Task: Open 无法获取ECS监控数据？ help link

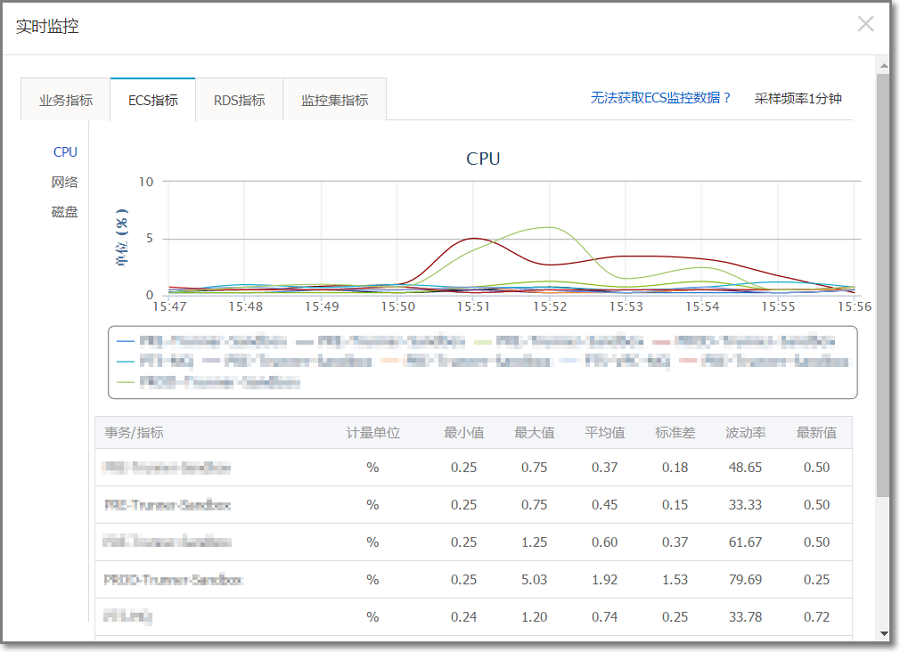Action: (x=660, y=98)
